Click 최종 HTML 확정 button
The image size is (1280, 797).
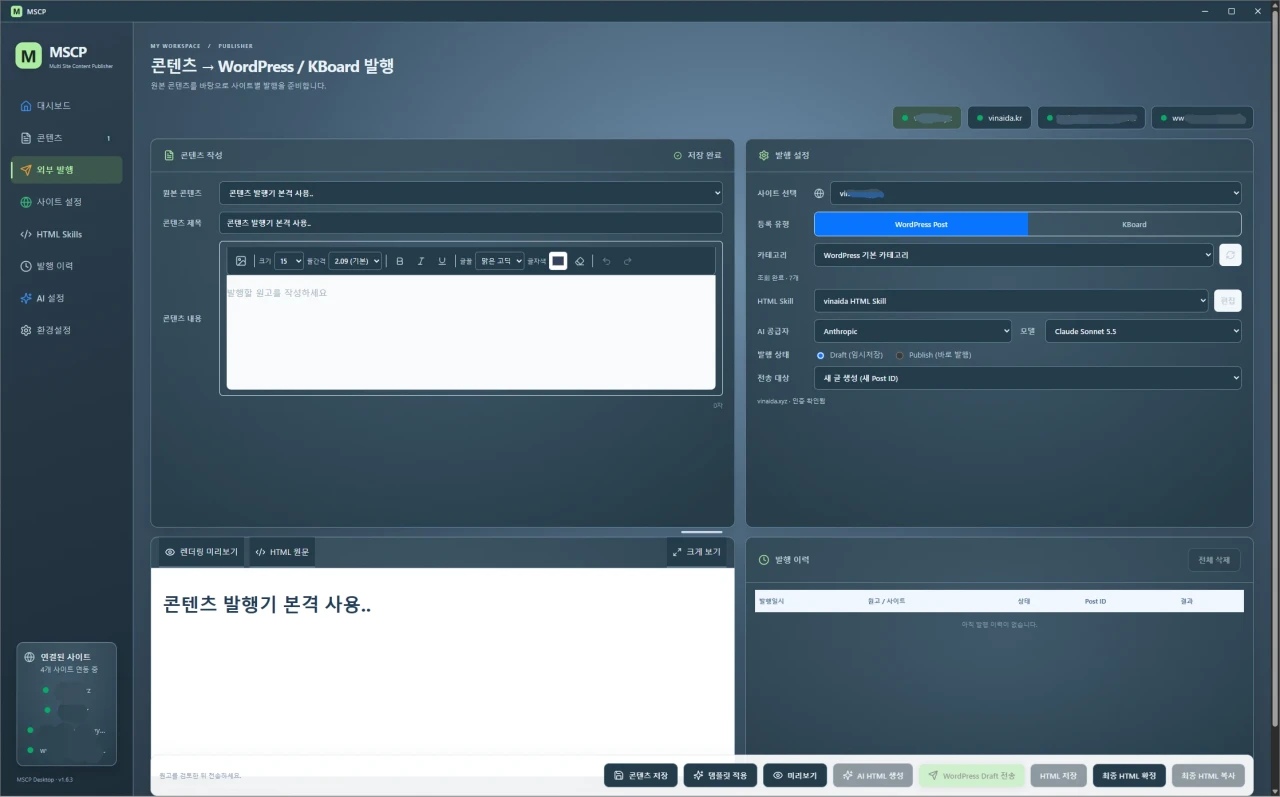1129,775
